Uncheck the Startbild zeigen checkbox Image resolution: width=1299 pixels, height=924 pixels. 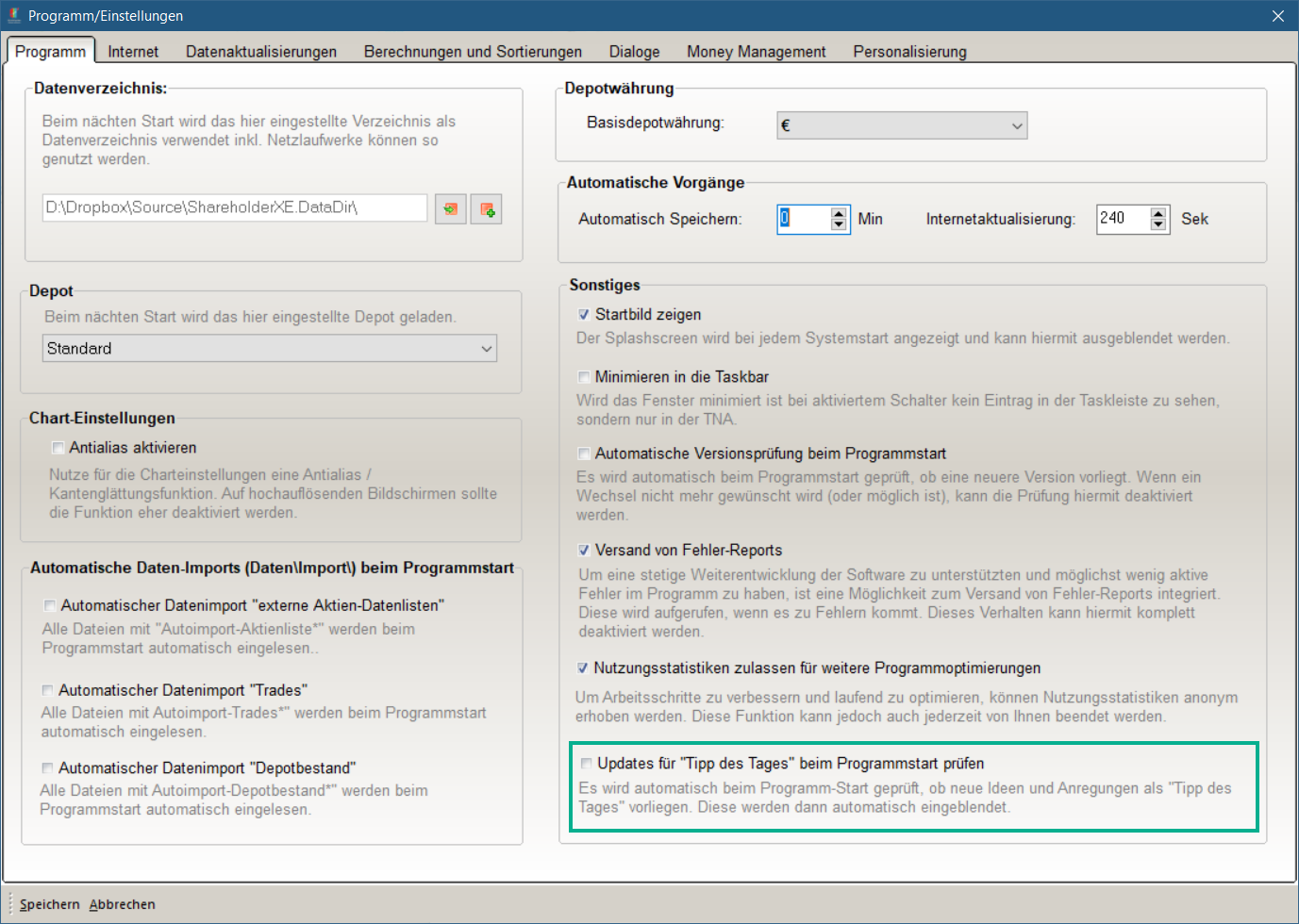tap(584, 315)
